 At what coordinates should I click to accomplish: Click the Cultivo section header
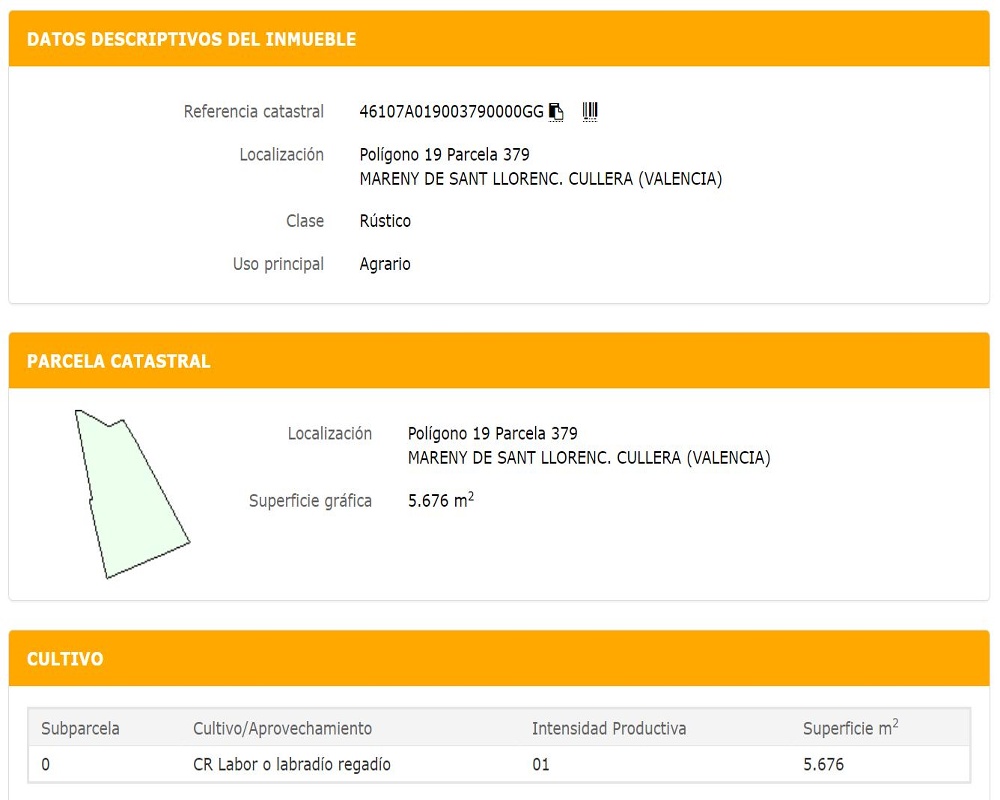pyautogui.click(x=65, y=659)
